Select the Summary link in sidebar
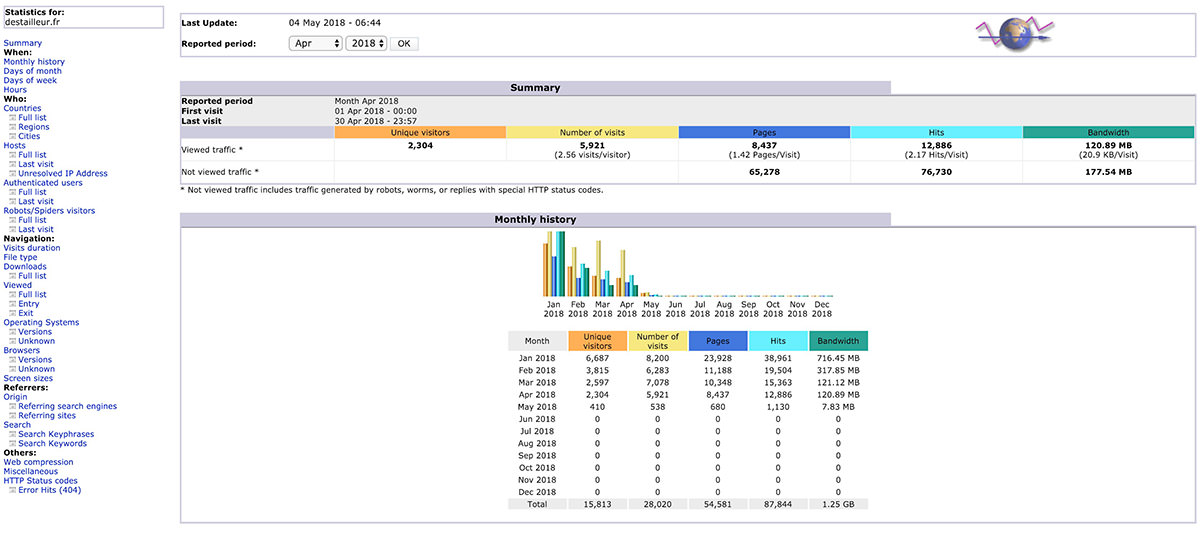 [x=23, y=43]
